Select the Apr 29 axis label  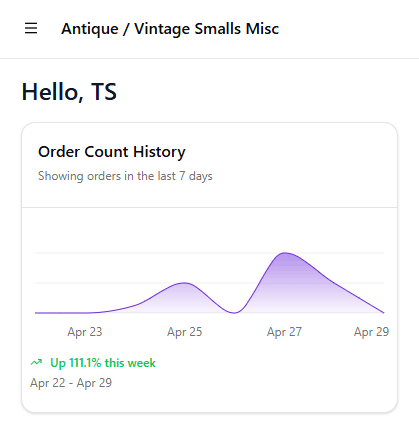[x=371, y=332]
